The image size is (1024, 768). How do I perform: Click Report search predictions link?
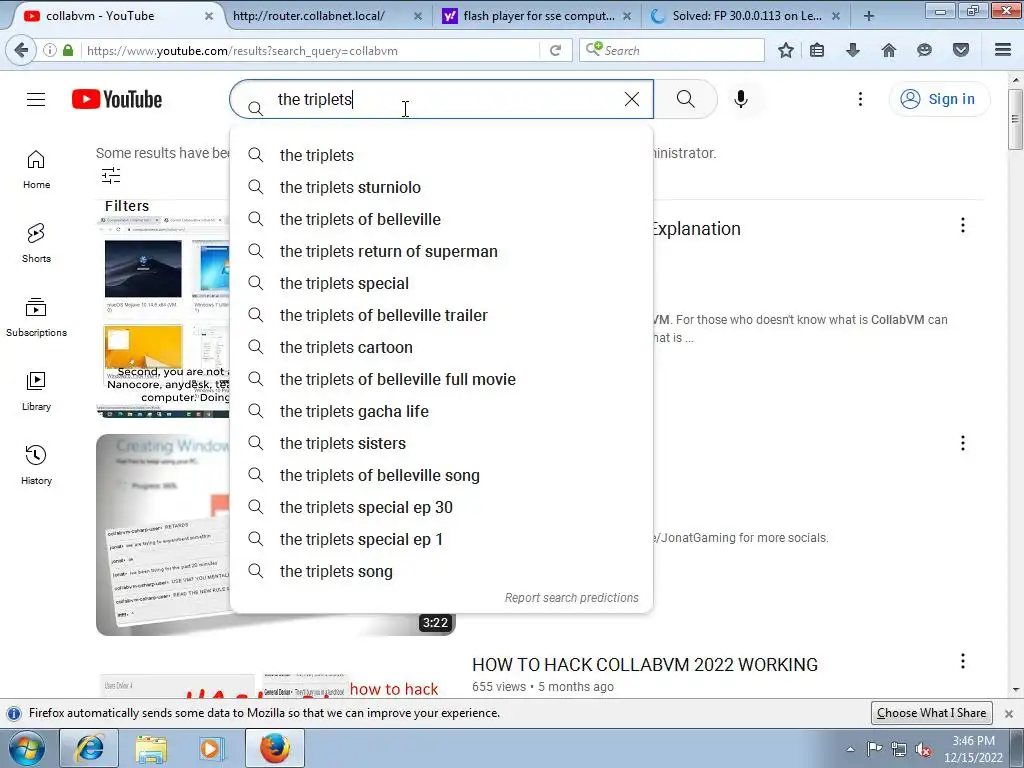pos(571,598)
